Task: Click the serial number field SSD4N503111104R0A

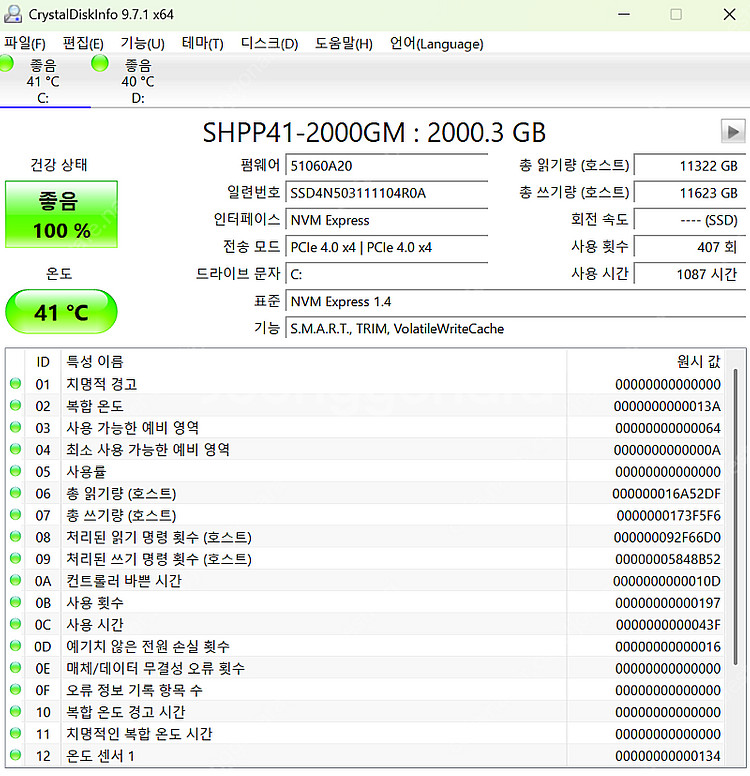Action: coord(387,193)
